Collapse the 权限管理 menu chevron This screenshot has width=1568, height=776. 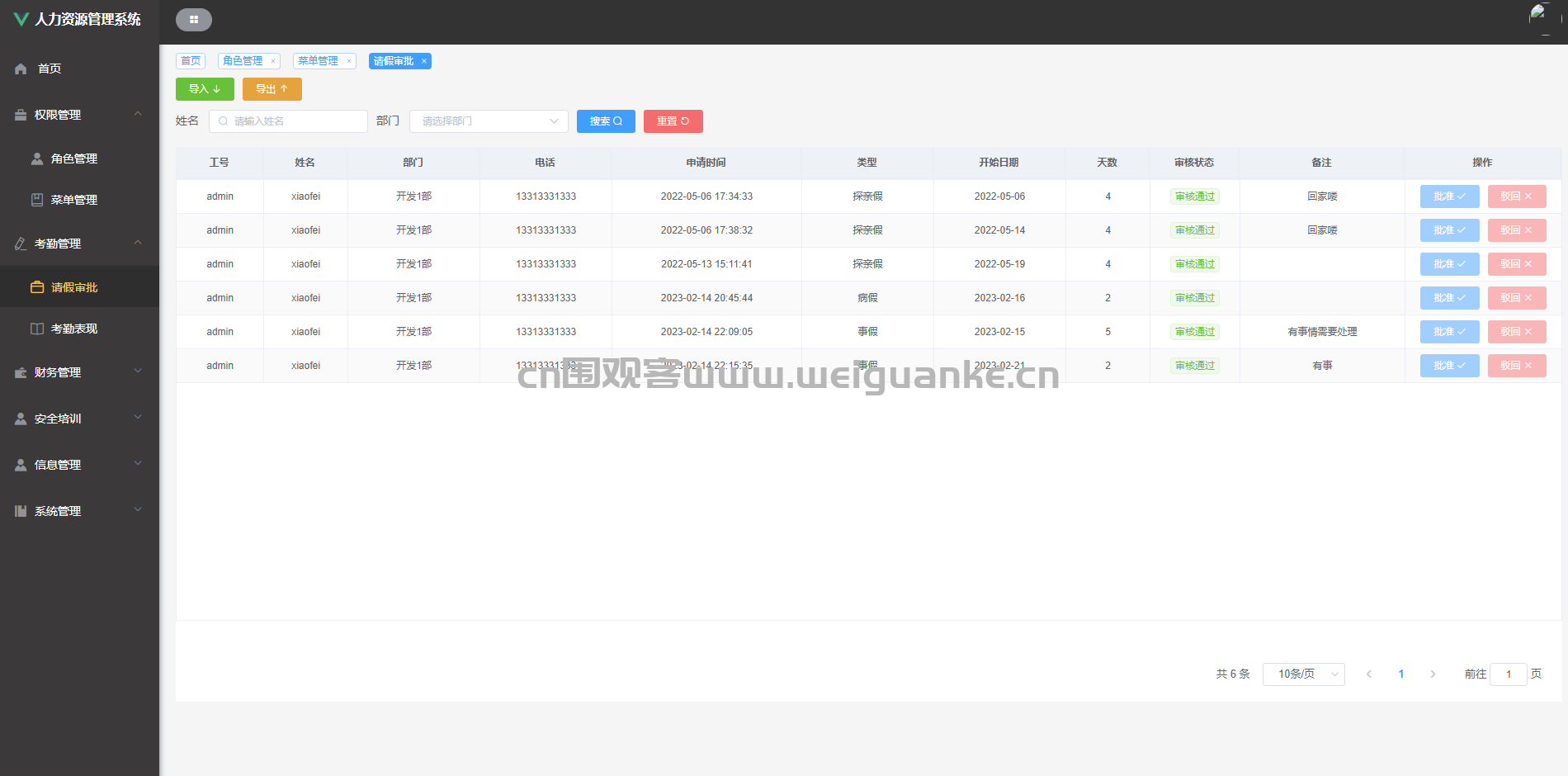[x=138, y=114]
